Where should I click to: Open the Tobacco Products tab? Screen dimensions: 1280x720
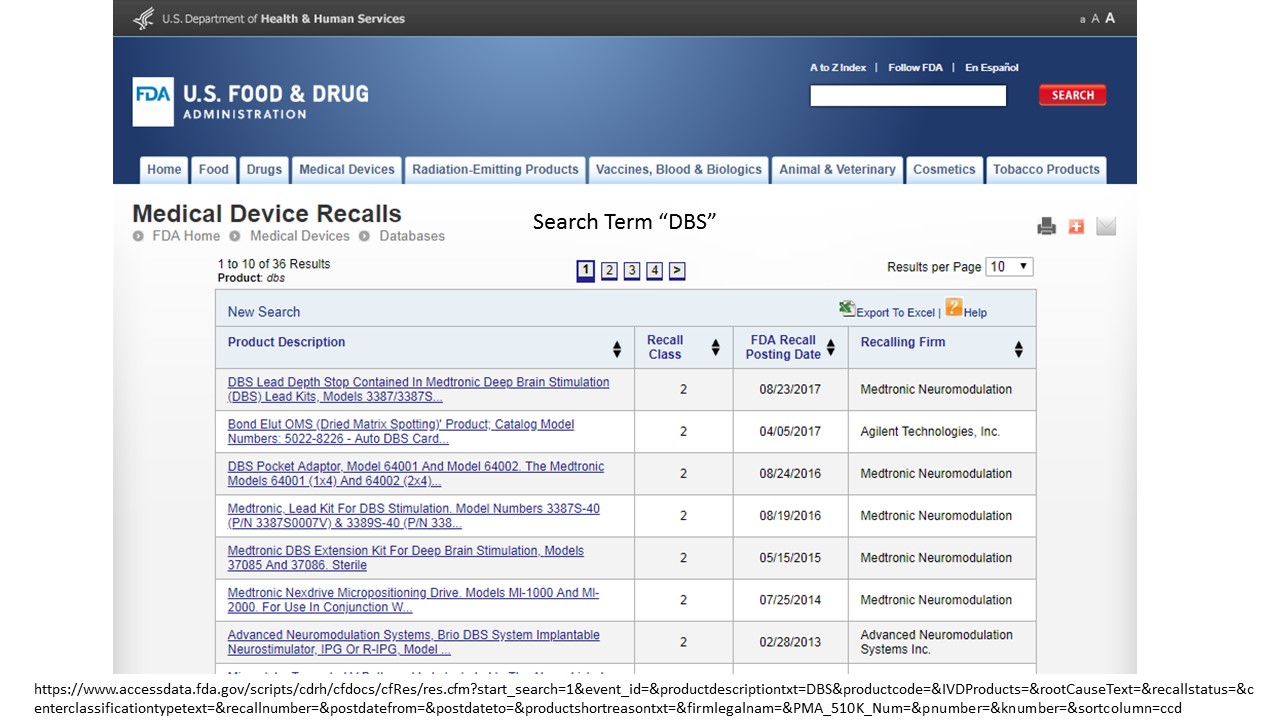pyautogui.click(x=1046, y=170)
